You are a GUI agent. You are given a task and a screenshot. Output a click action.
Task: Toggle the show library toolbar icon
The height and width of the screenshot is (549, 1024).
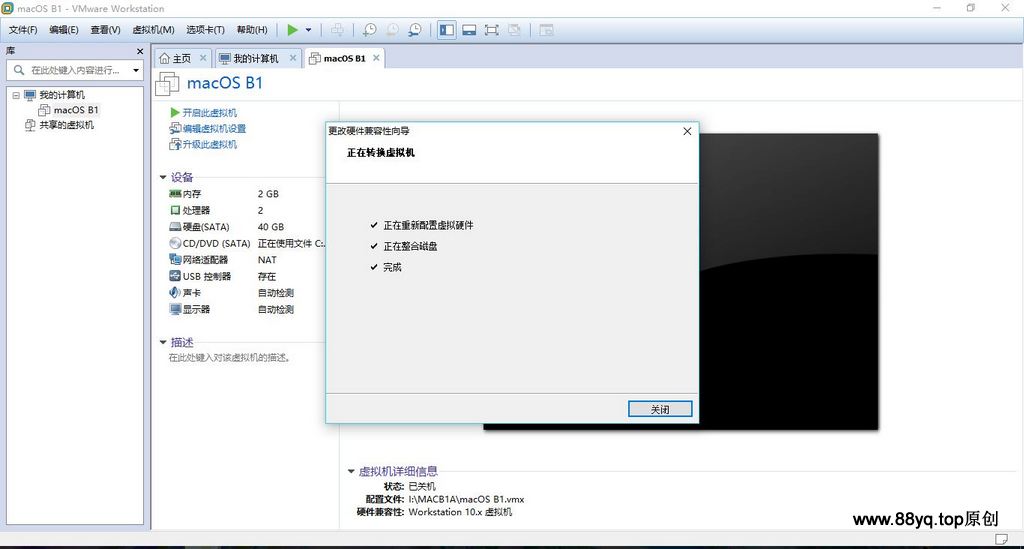447,29
